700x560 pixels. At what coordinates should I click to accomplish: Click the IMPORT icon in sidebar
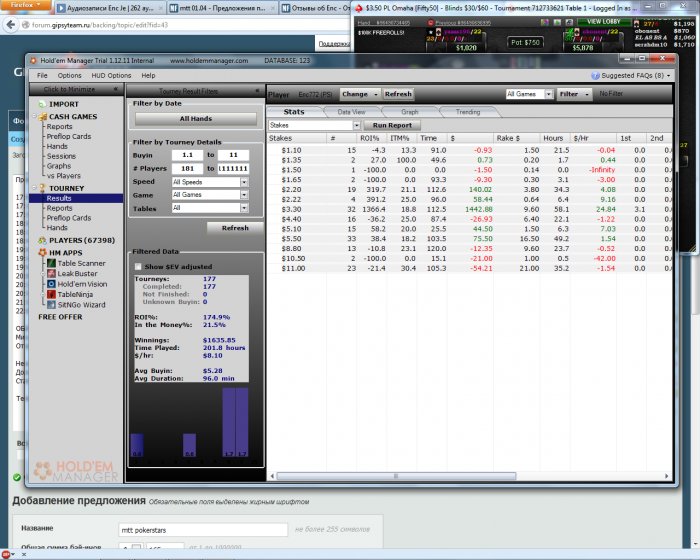(42, 104)
